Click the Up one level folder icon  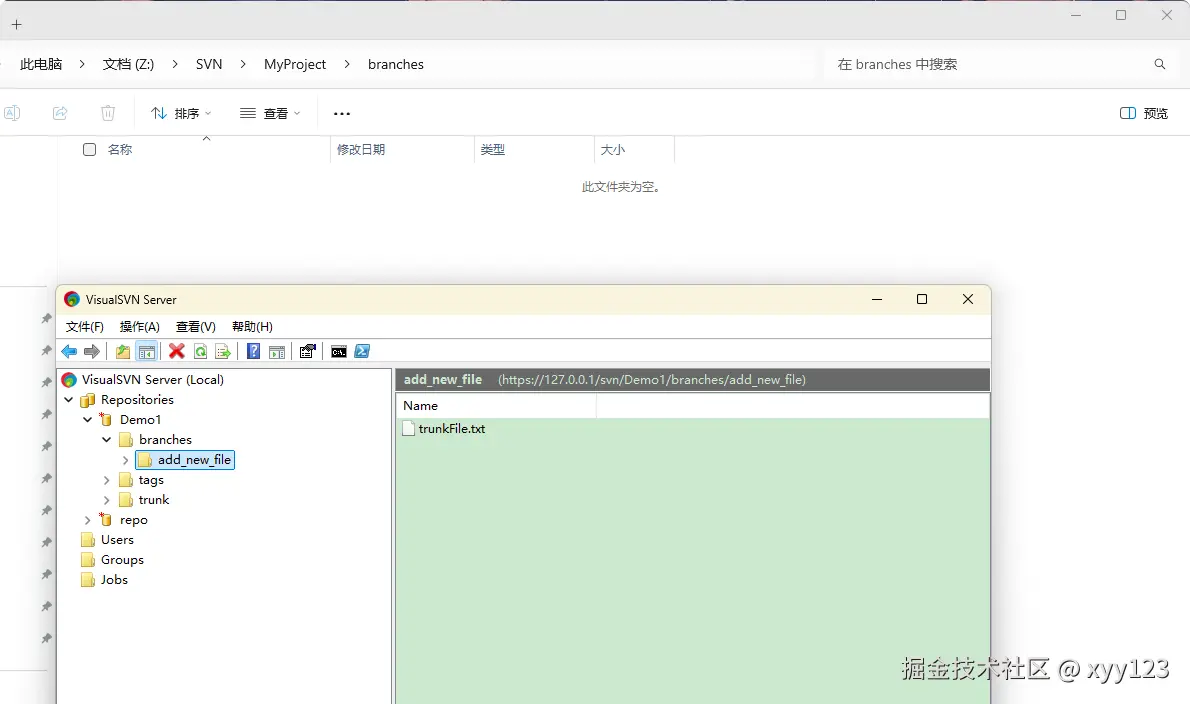point(122,351)
